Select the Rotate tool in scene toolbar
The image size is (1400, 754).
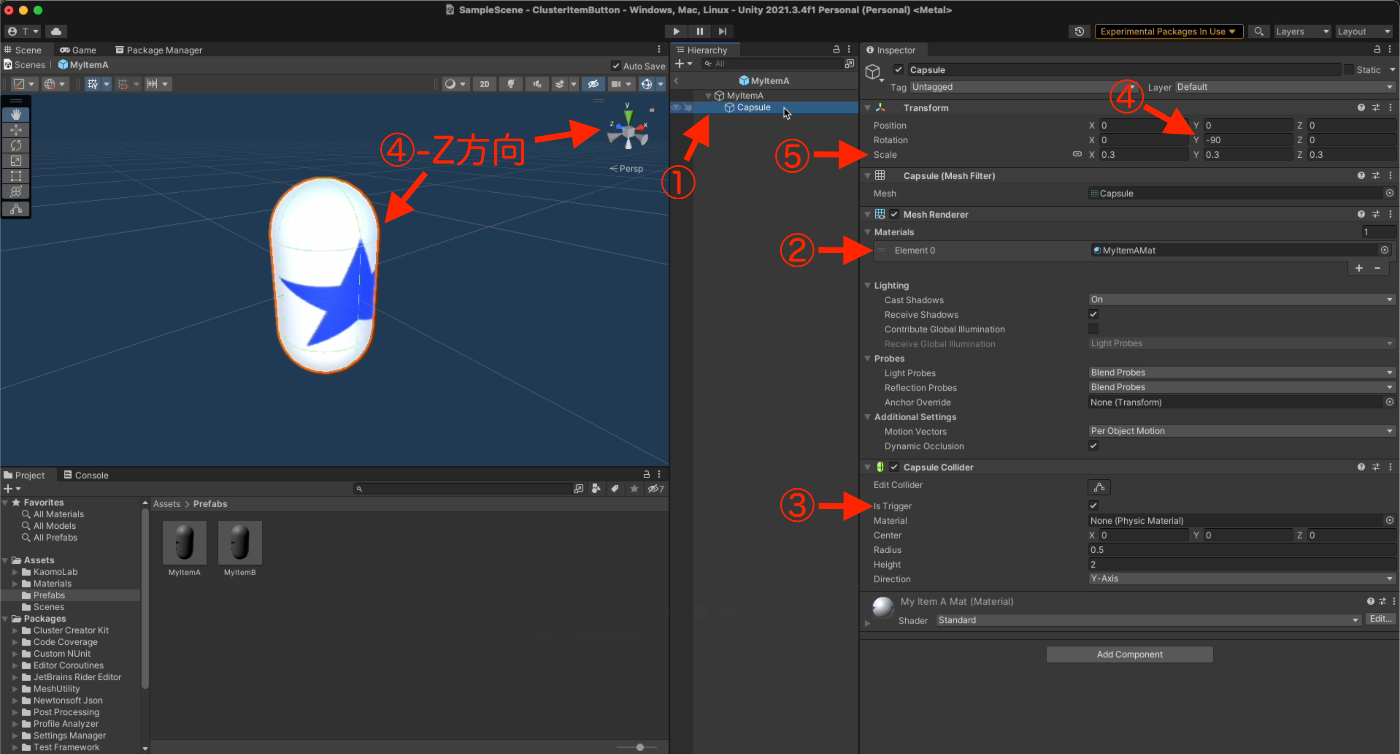click(16, 145)
